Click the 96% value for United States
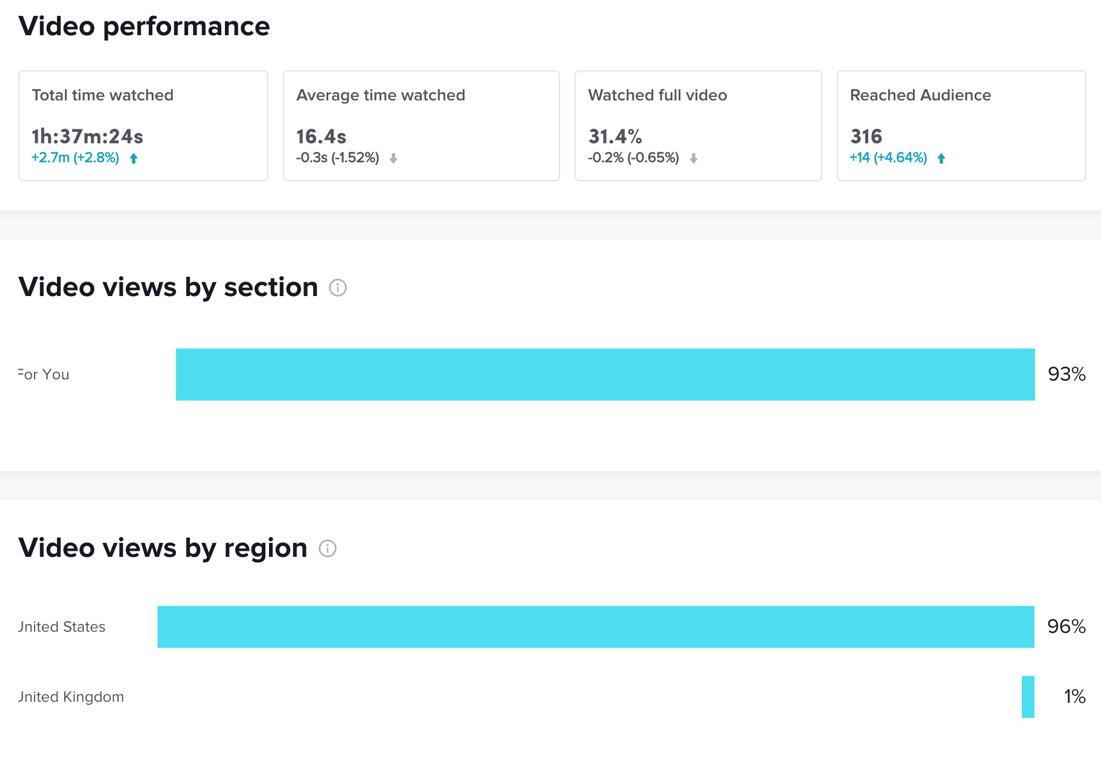This screenshot has height=772, width=1101. (x=1066, y=627)
